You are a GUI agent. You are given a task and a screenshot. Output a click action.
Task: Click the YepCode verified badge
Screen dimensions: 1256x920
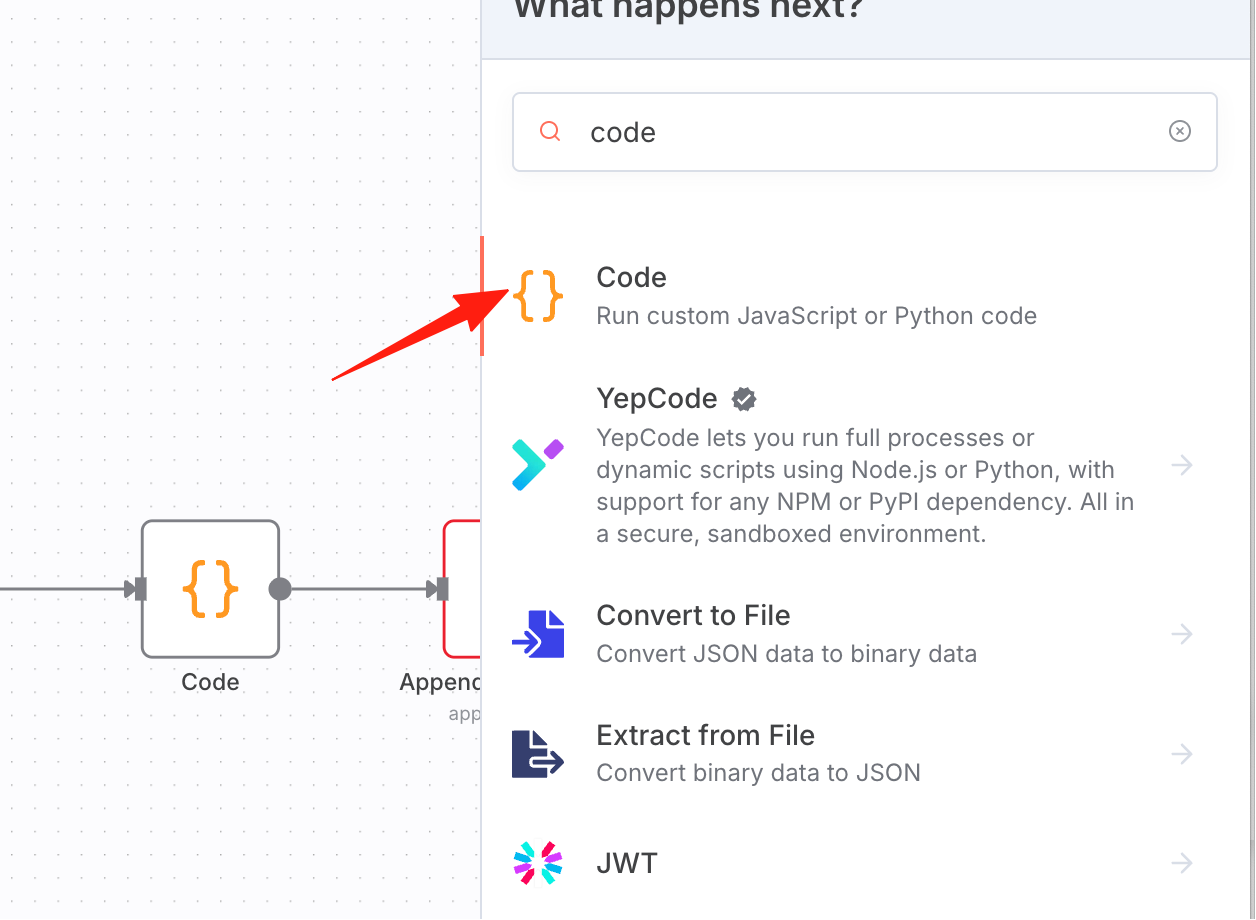pos(744,399)
